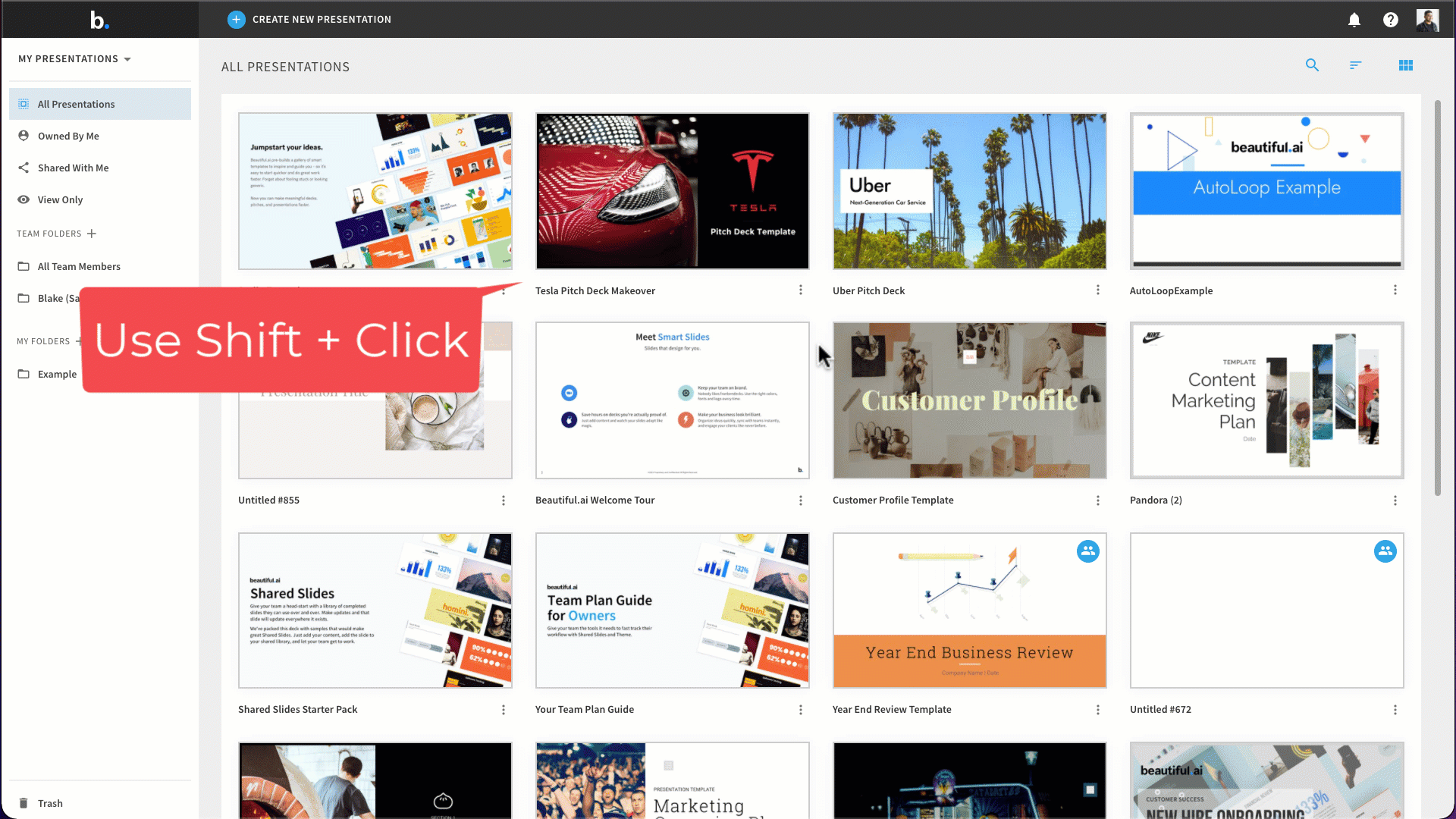Open options menu for Your Team Plan Guide

(801, 710)
